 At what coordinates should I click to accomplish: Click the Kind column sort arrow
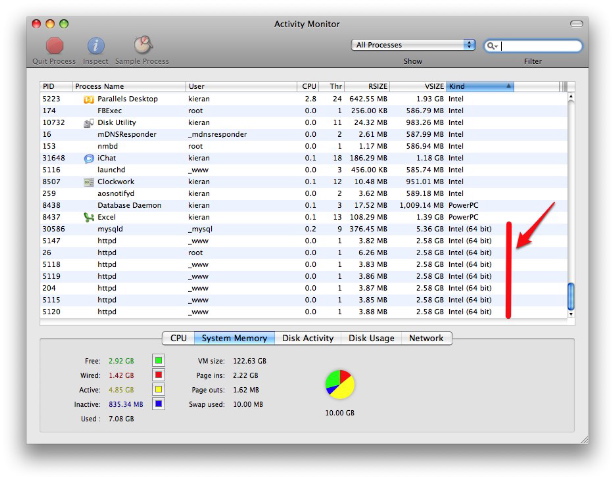(x=508, y=86)
